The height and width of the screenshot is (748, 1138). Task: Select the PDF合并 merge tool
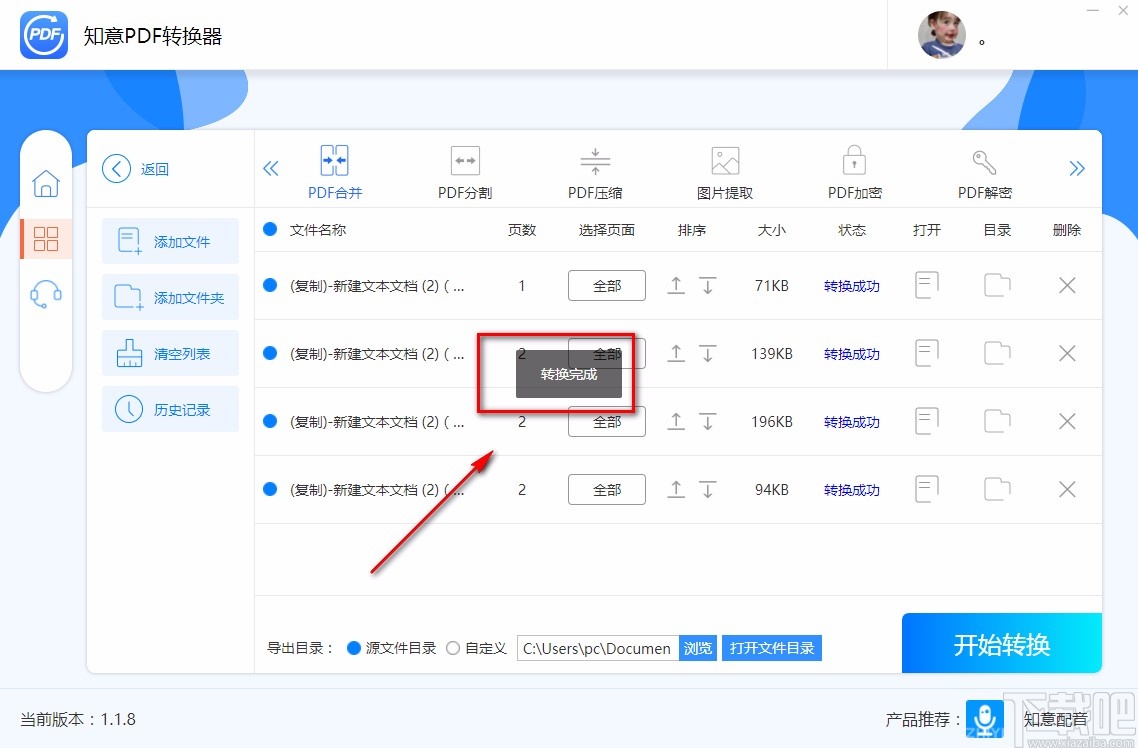click(334, 170)
